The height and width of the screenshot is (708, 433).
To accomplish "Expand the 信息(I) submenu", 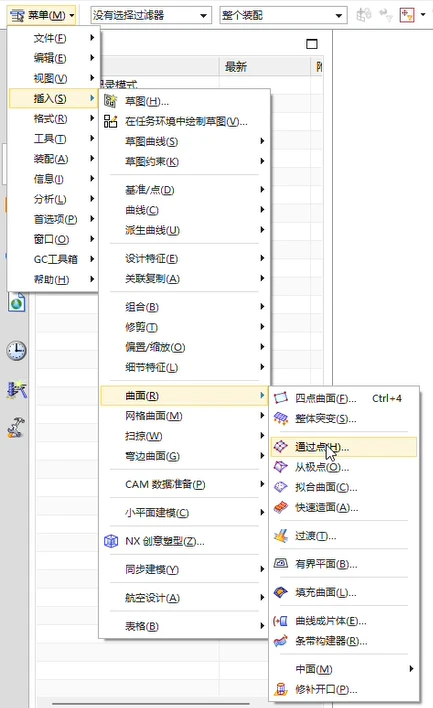I will click(54, 179).
